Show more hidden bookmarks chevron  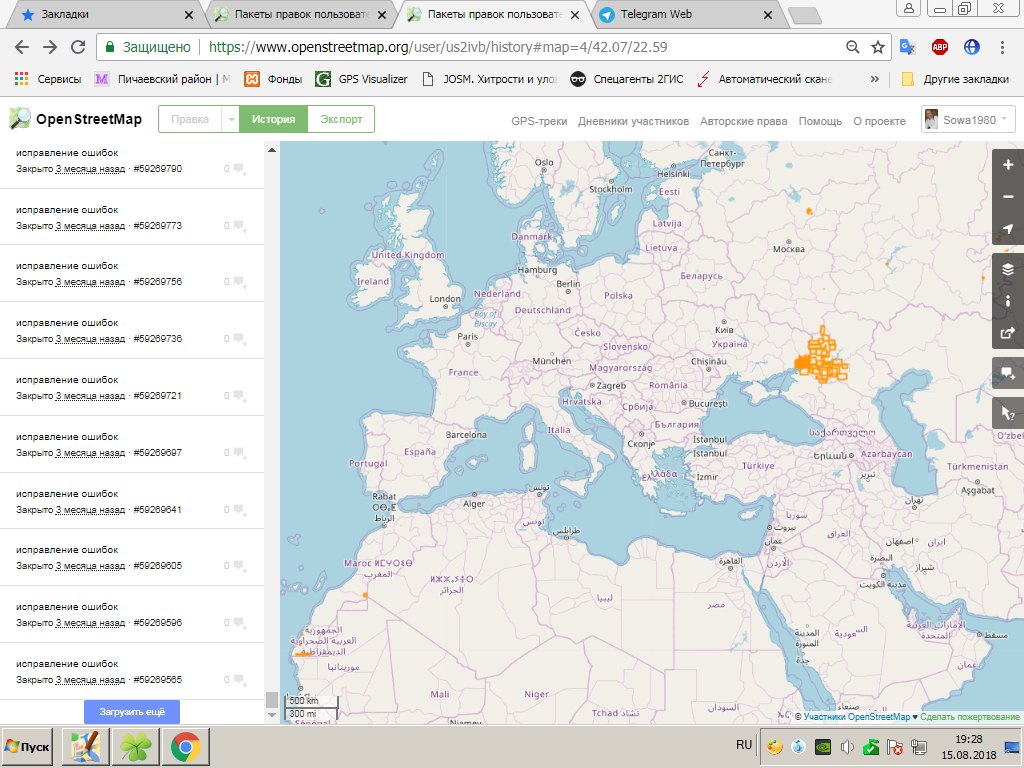coord(874,79)
